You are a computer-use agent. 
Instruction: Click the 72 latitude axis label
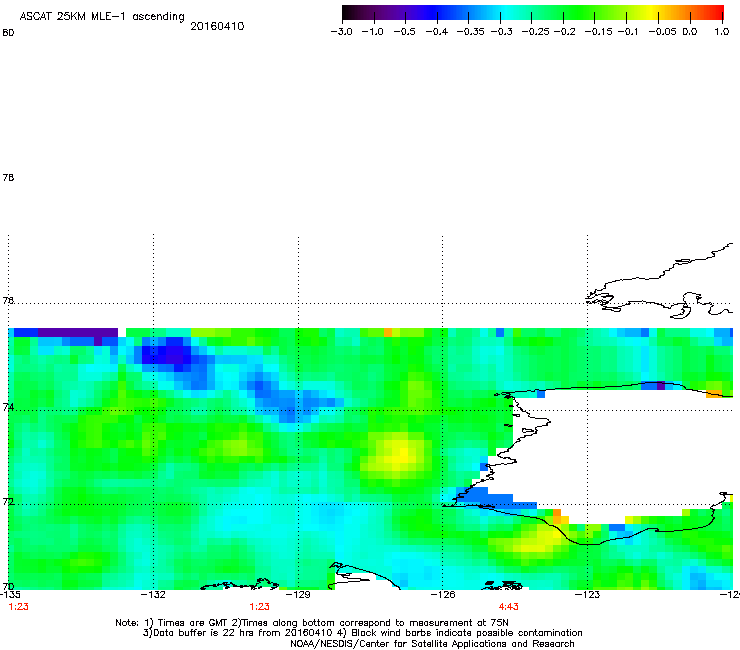8,502
